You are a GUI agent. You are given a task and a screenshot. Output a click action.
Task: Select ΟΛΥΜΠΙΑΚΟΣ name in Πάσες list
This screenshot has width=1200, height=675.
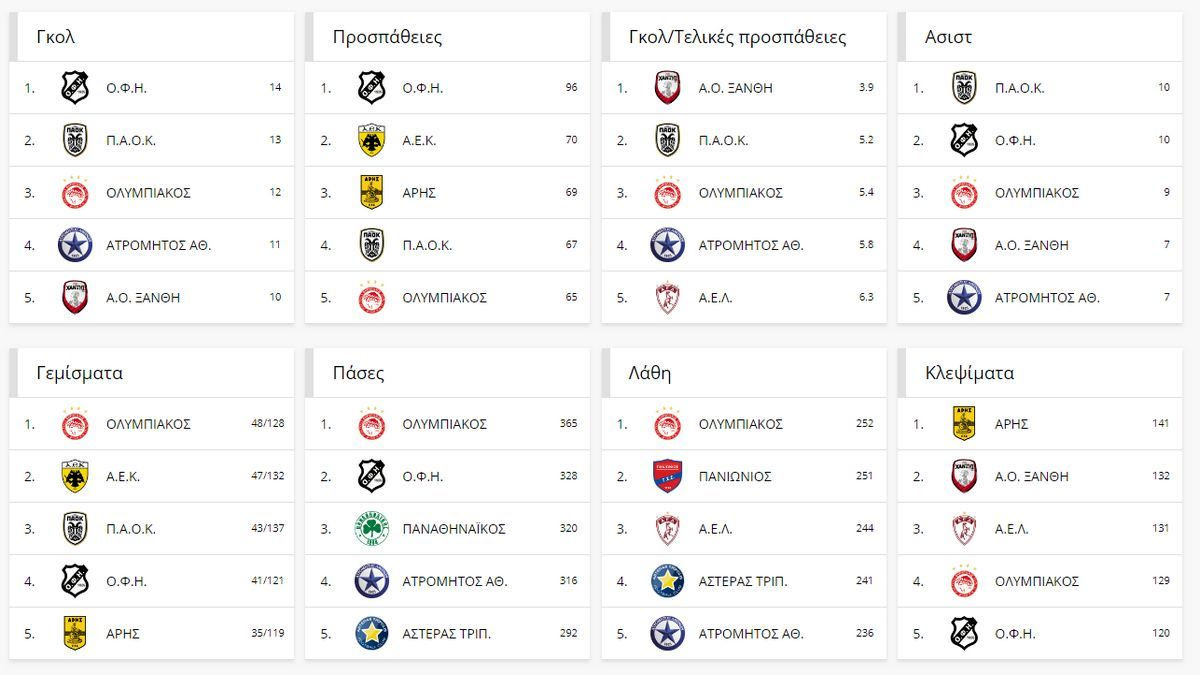(x=444, y=424)
